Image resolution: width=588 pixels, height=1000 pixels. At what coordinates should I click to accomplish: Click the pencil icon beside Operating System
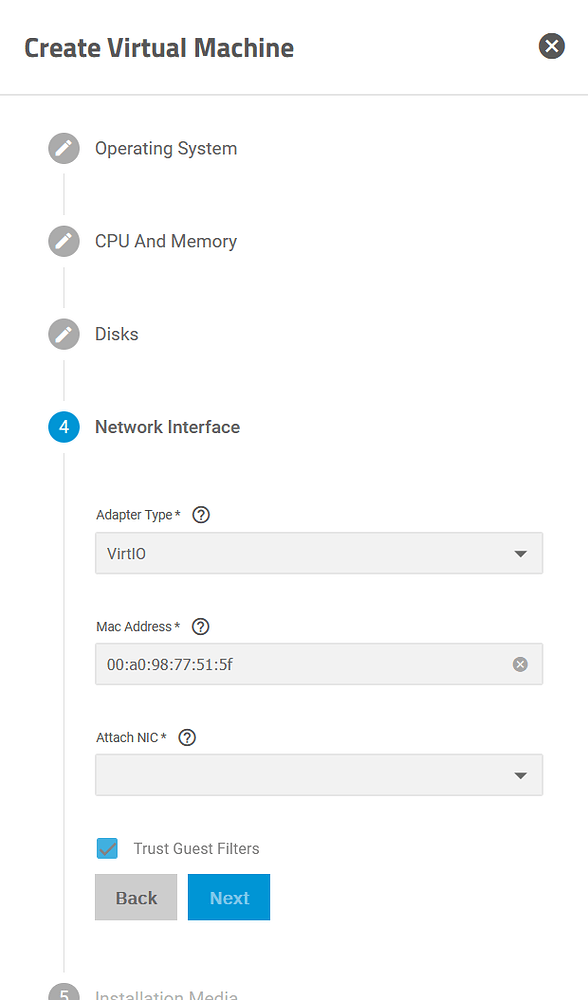63,148
